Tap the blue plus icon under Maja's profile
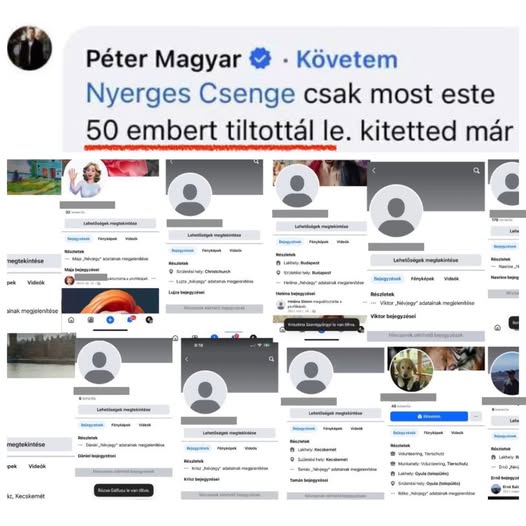This screenshot has height=526, width=526. [x=110, y=320]
